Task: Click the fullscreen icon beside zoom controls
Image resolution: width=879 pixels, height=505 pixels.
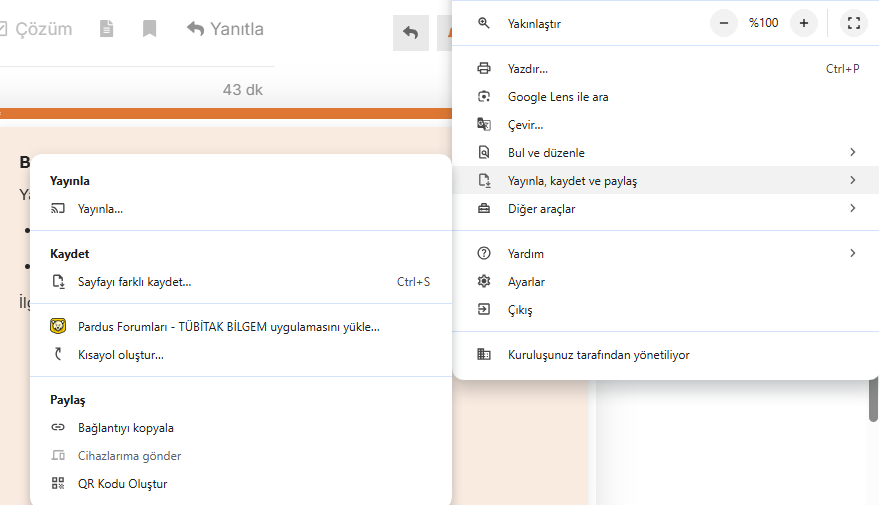Action: (852, 23)
